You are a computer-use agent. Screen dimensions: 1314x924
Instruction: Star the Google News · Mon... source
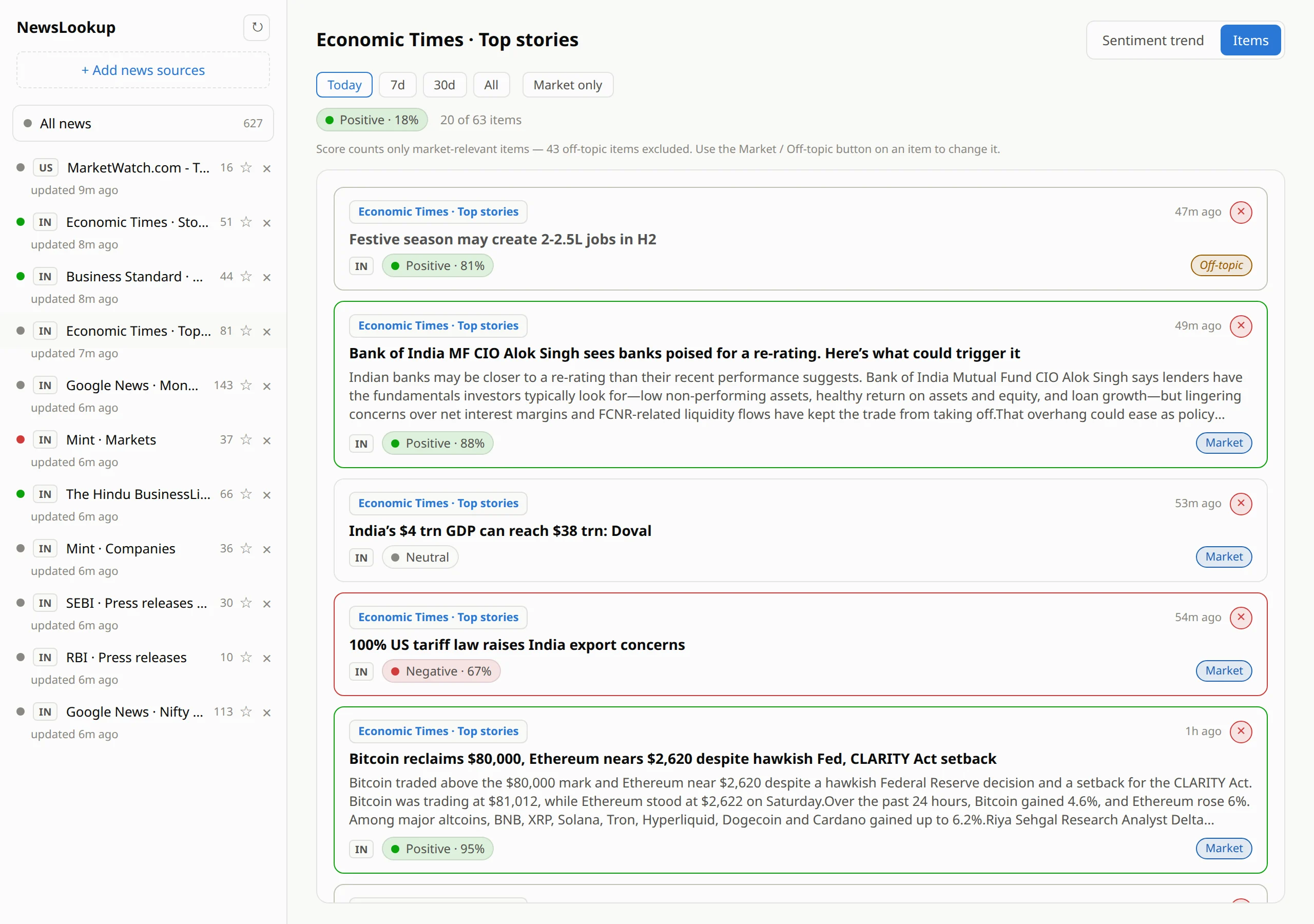(x=246, y=384)
